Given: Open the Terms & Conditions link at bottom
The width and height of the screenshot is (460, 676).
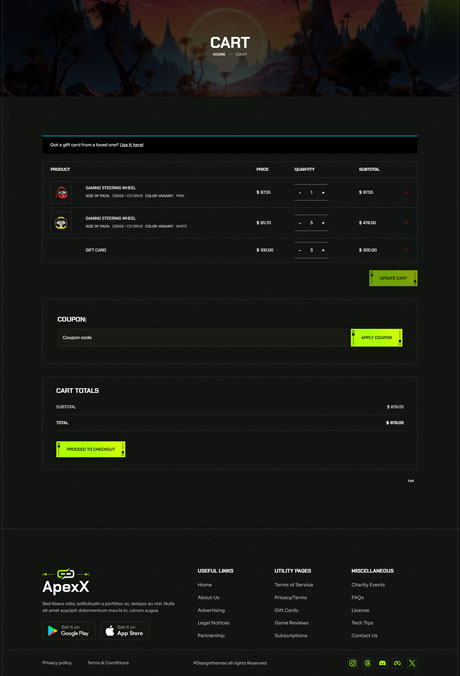Looking at the screenshot, I should [x=108, y=663].
